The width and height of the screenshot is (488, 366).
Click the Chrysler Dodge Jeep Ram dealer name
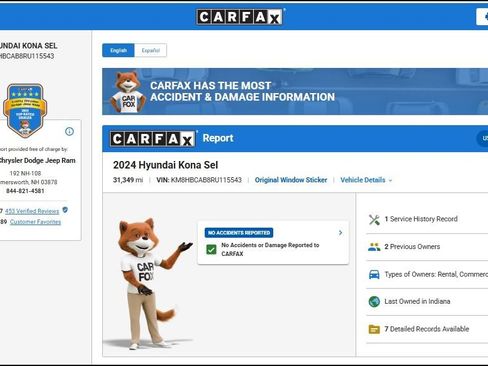point(37,161)
